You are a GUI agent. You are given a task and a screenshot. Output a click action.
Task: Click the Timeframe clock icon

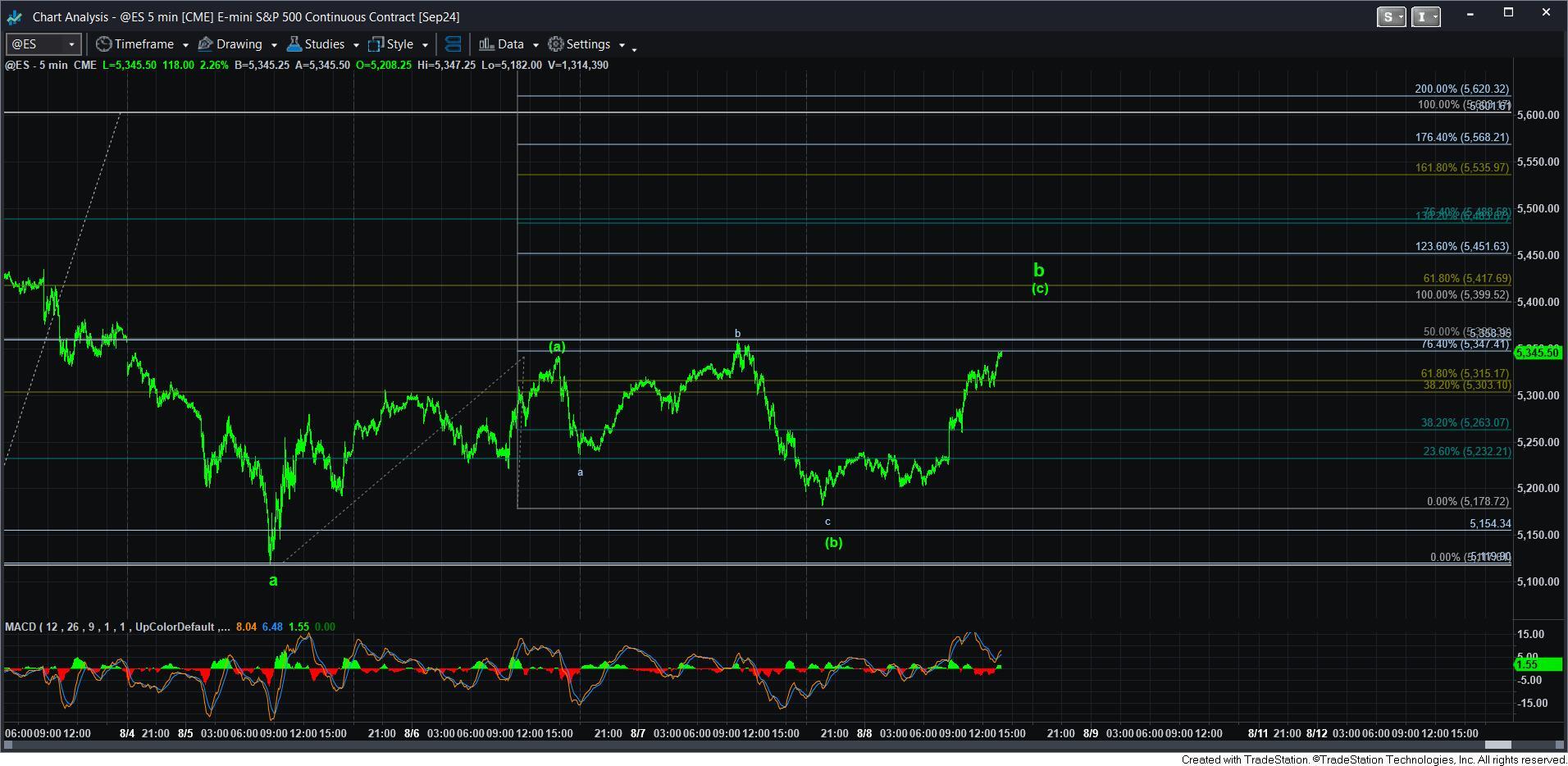tap(103, 44)
